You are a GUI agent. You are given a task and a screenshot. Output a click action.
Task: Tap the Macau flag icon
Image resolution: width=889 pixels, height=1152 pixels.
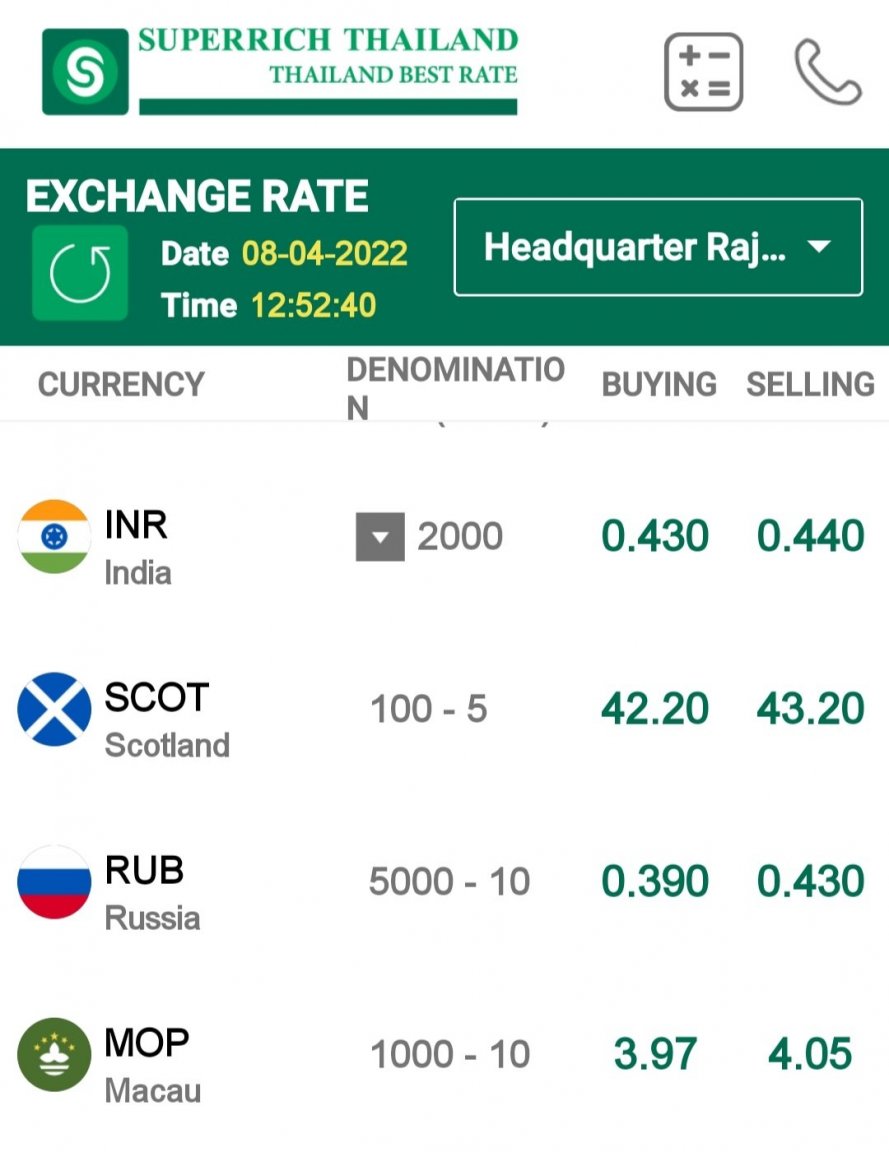(54, 1054)
